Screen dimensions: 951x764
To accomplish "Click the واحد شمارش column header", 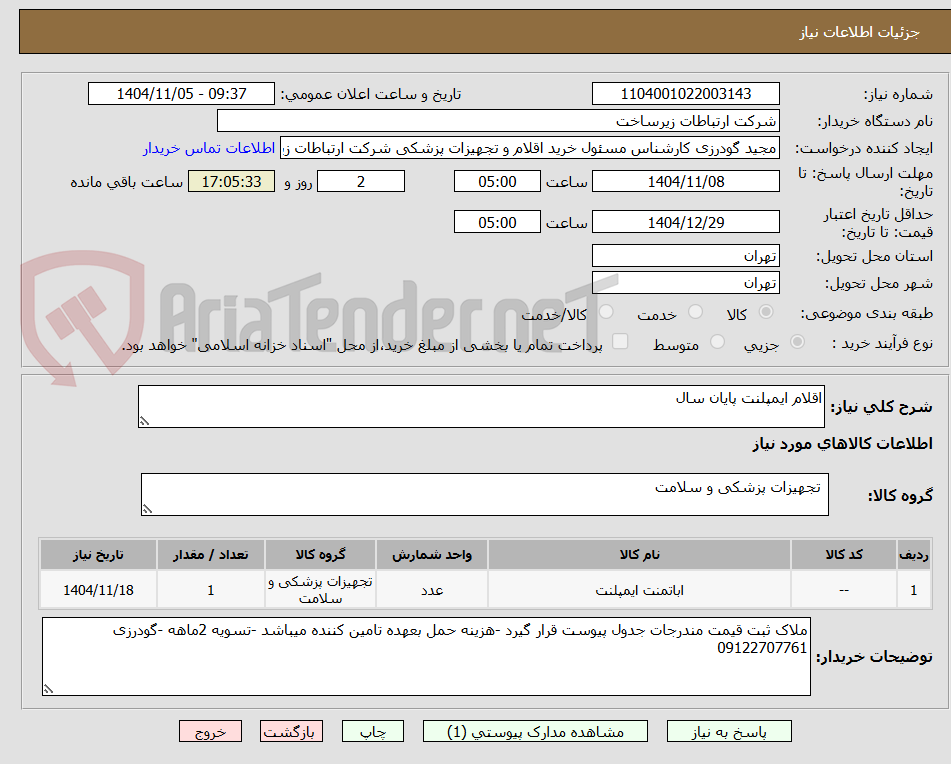I will tap(432, 555).
